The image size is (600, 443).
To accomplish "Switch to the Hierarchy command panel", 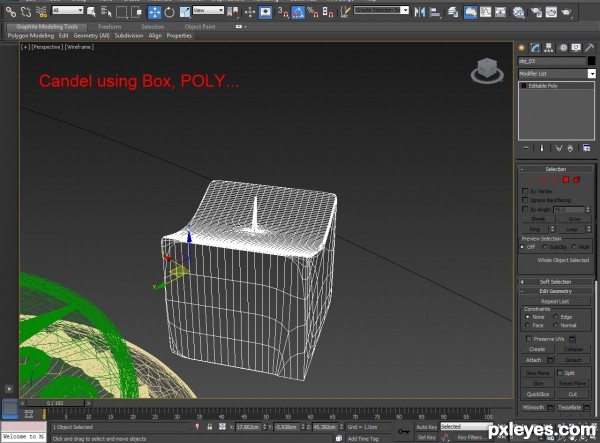I will pos(549,48).
